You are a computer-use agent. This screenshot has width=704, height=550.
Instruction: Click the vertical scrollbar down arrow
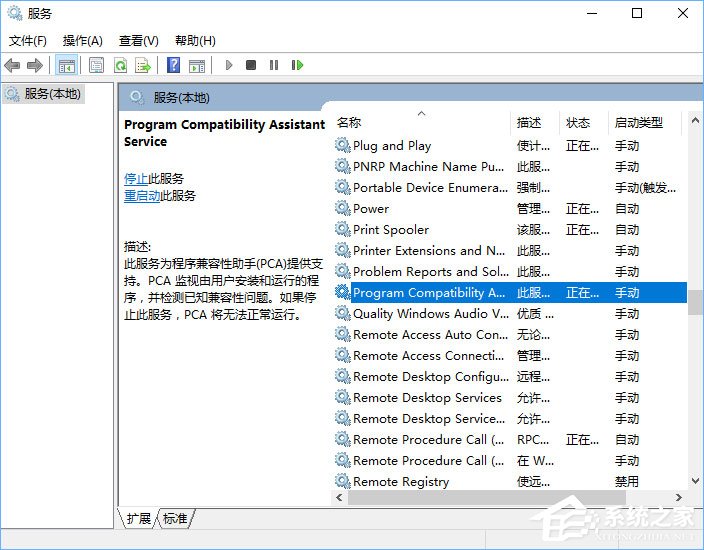pos(695,481)
